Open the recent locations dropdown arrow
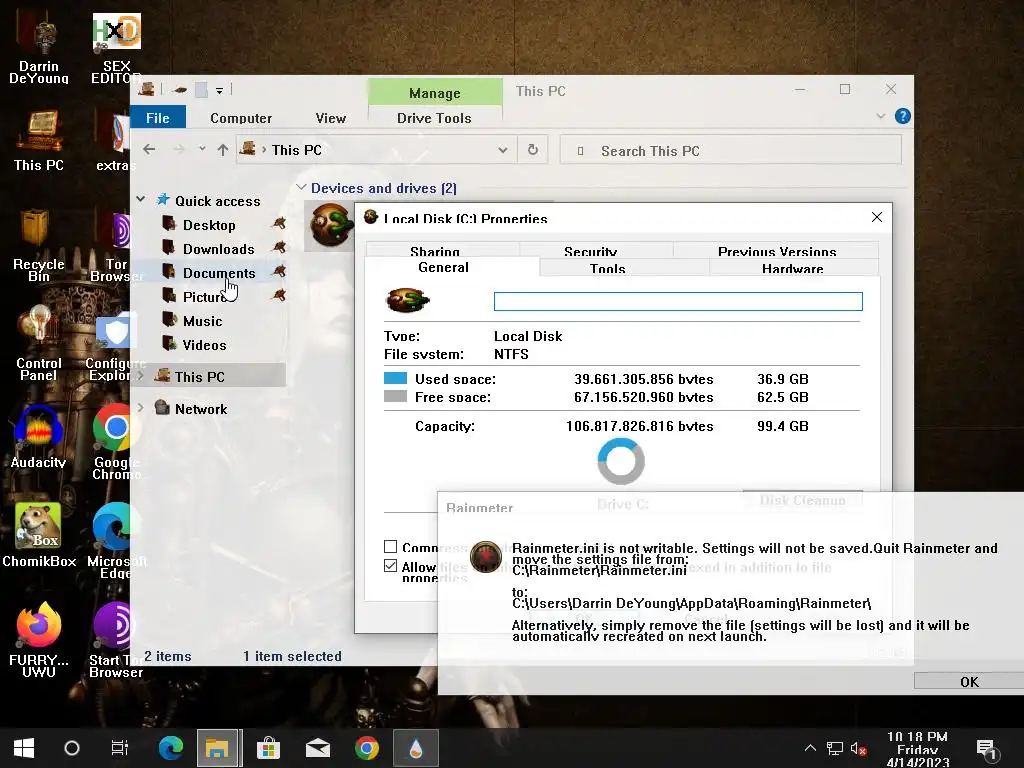Image resolution: width=1024 pixels, height=768 pixels. tap(202, 149)
